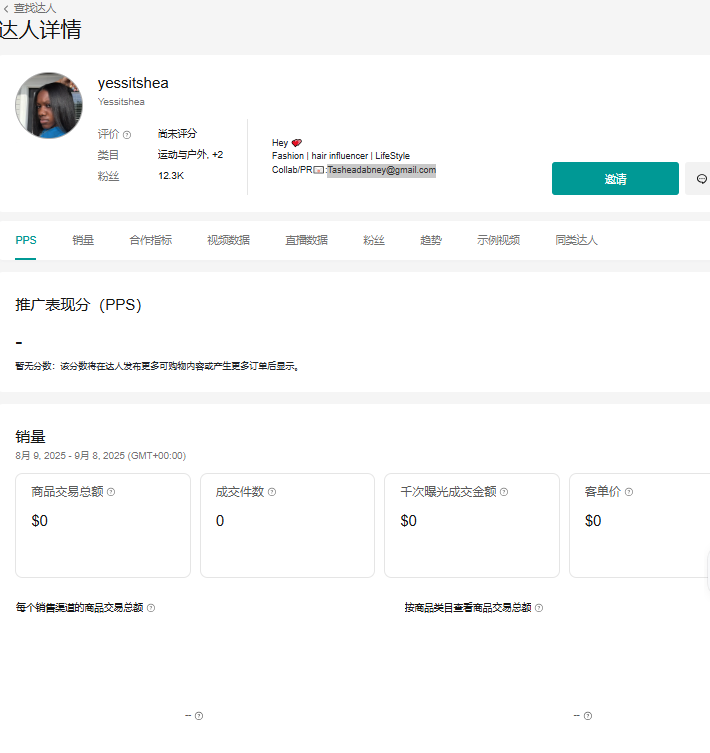Switch to the 销量 tab
The width and height of the screenshot is (710, 753).
83,240
